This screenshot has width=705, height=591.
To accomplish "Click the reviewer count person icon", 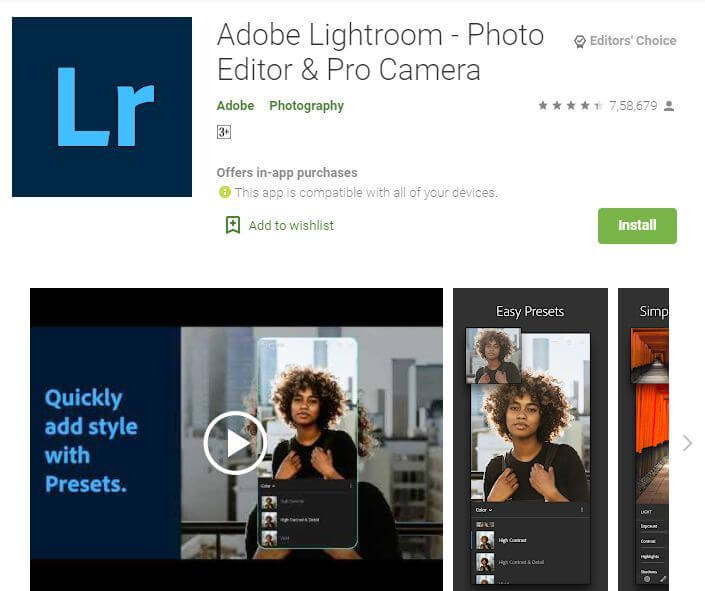I will 669,106.
